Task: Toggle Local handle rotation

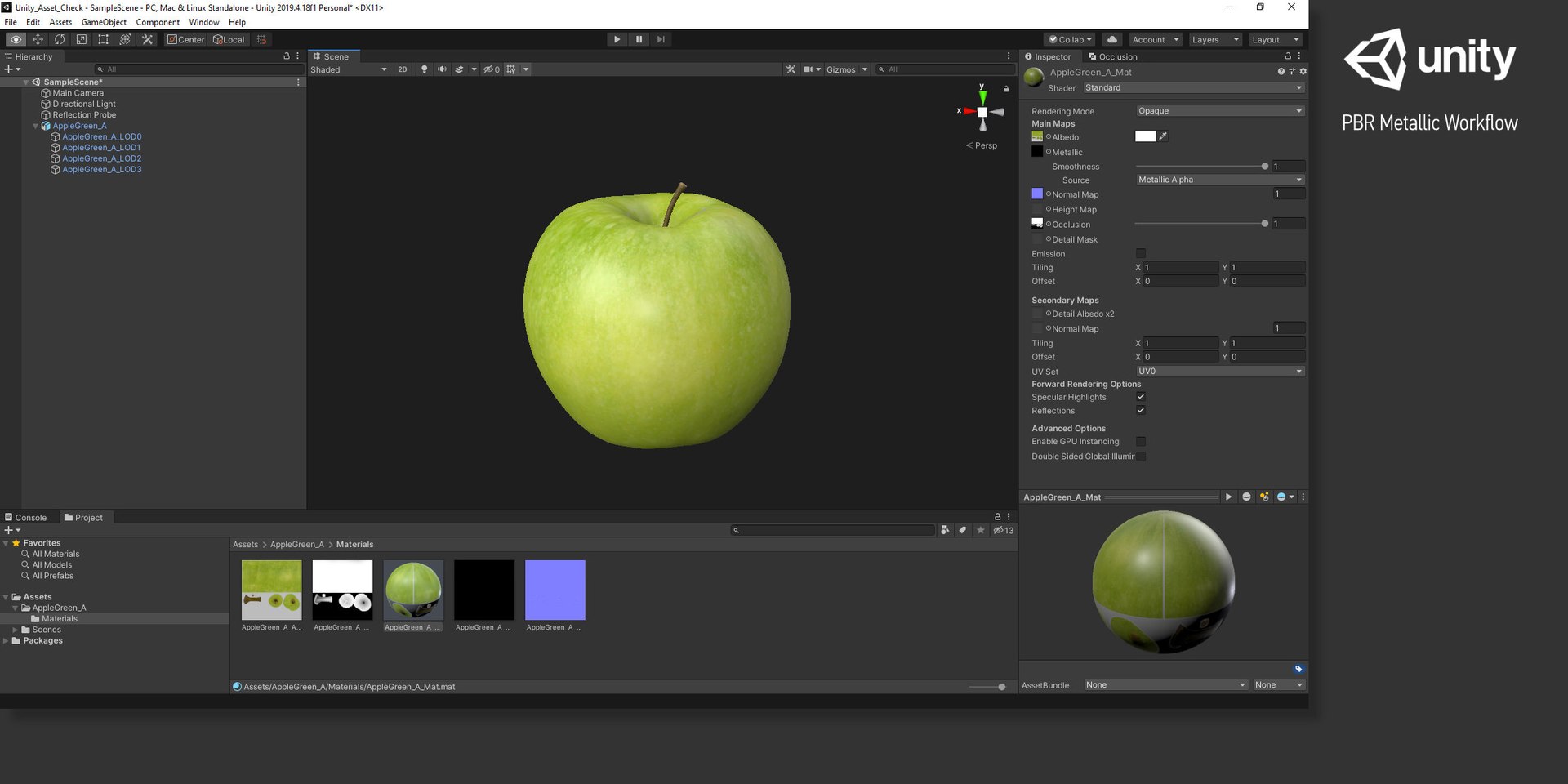Action: 229,39
